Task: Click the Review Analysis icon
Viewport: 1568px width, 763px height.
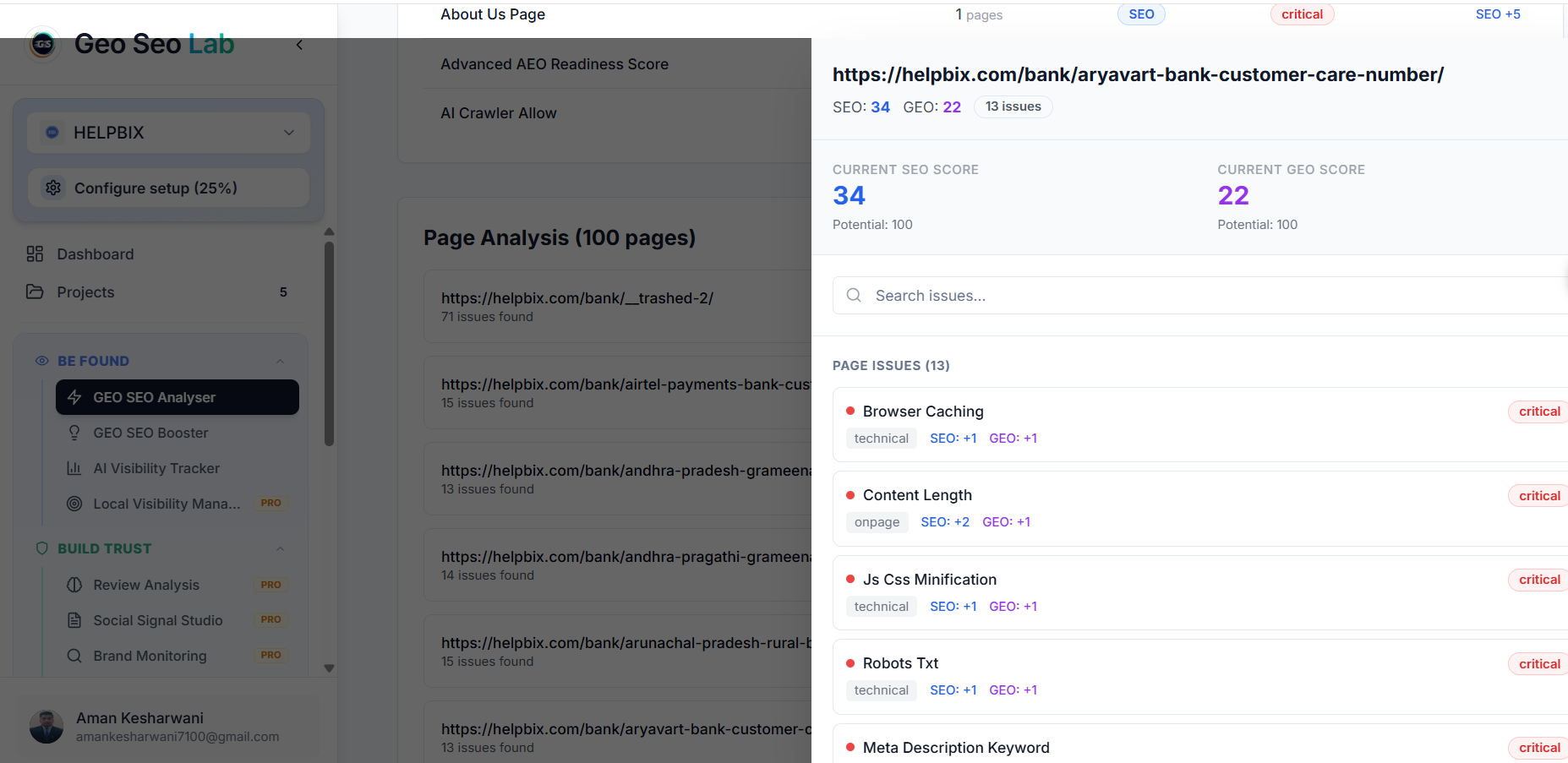Action: pos(74,585)
